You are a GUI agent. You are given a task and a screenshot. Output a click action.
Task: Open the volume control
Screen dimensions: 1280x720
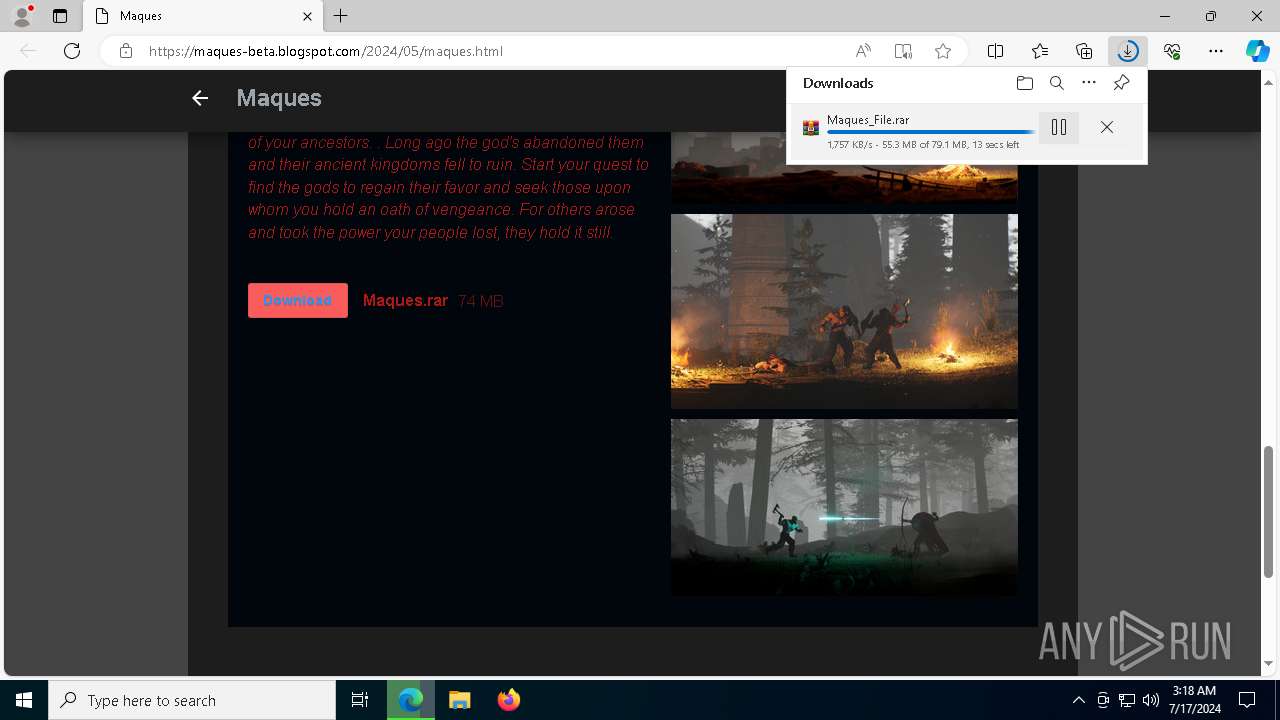[x=1150, y=700]
